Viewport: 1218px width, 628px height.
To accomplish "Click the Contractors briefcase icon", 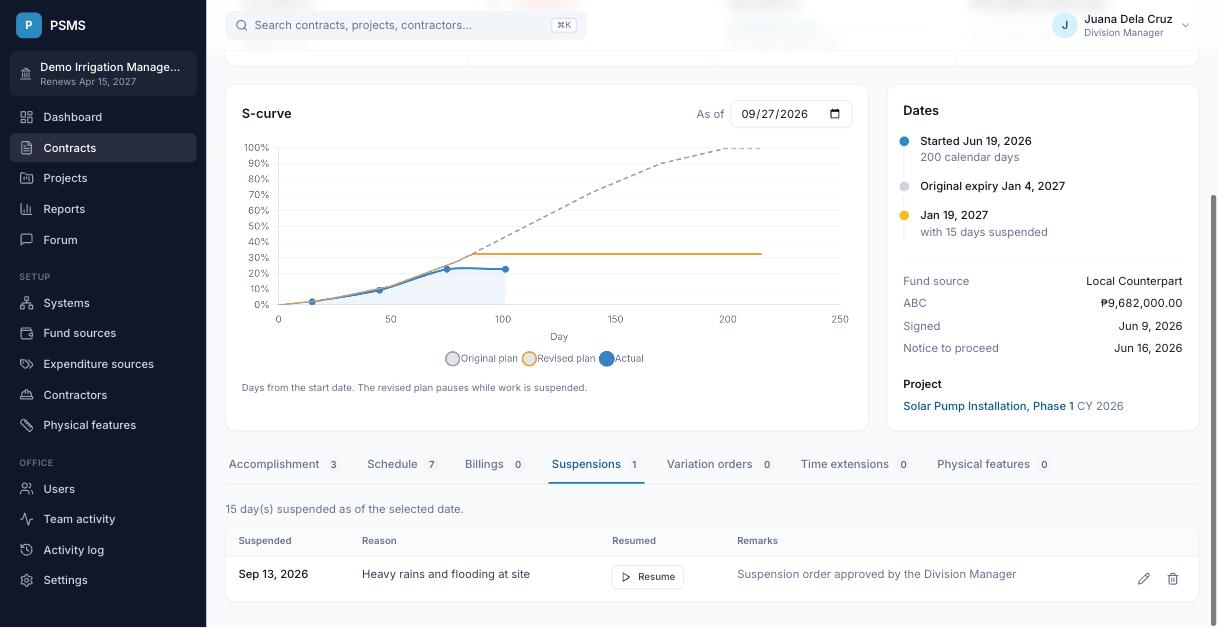I will click(27, 395).
